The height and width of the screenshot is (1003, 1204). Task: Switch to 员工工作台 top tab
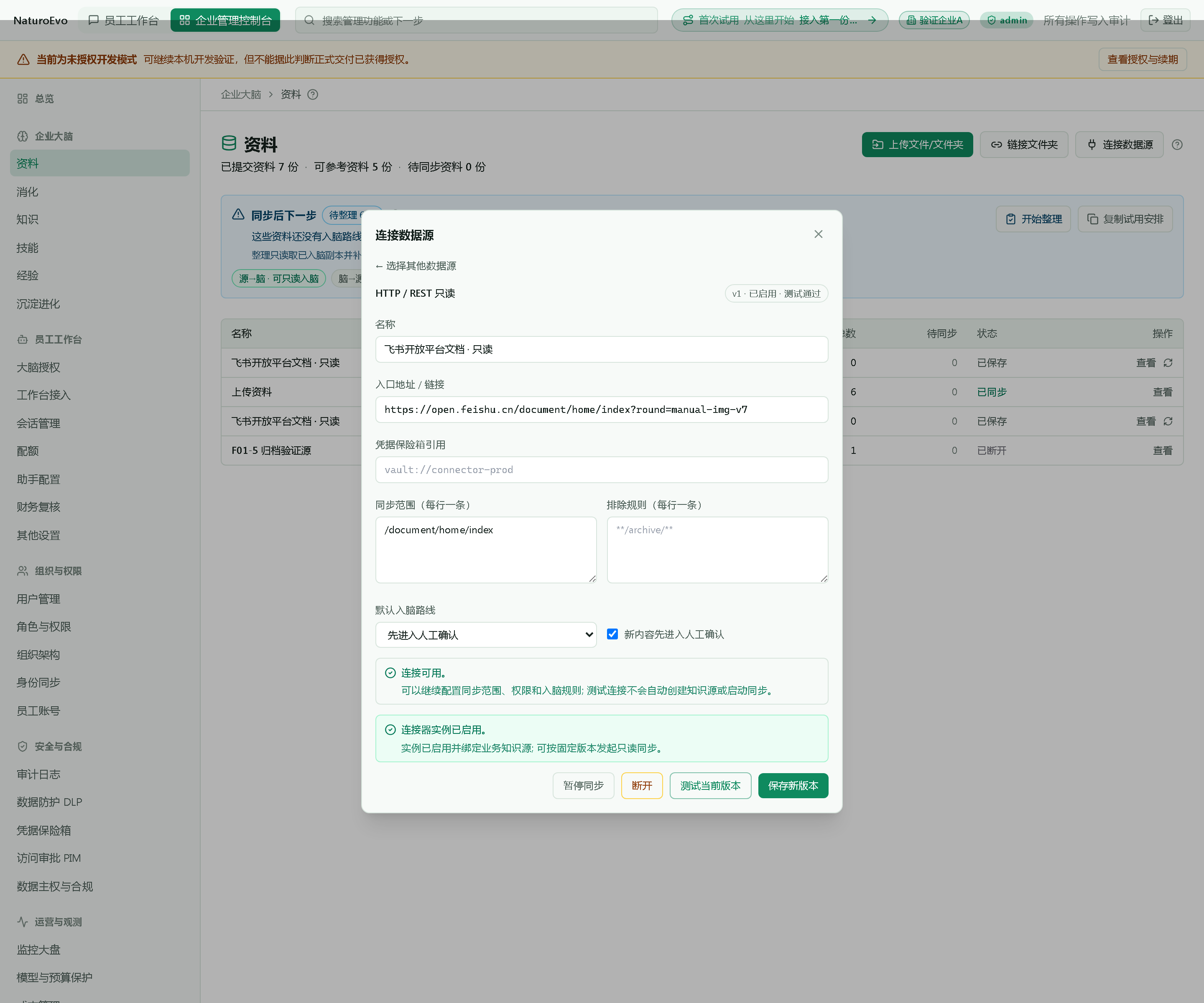click(124, 20)
